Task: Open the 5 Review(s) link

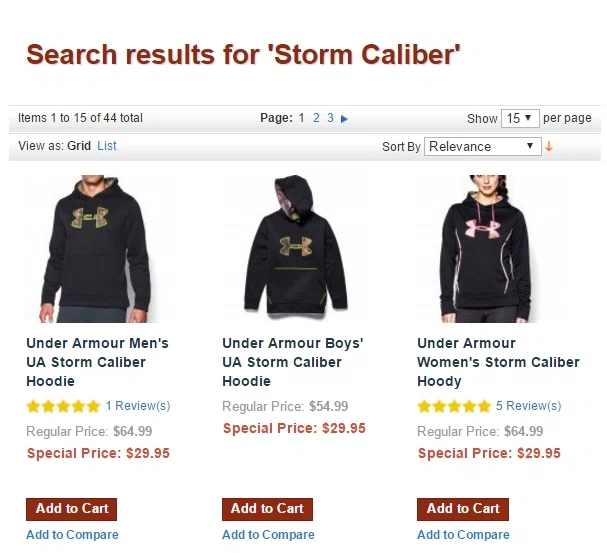Action: (528, 406)
